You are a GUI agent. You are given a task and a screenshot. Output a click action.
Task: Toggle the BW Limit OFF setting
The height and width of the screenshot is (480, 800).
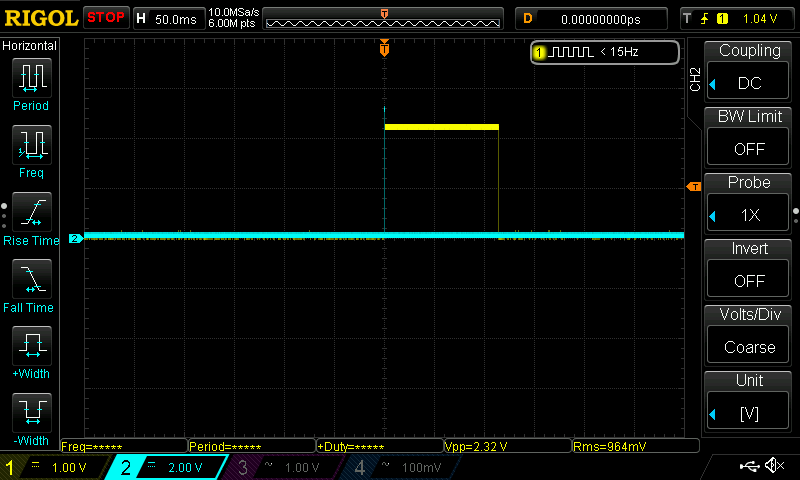[748, 146]
